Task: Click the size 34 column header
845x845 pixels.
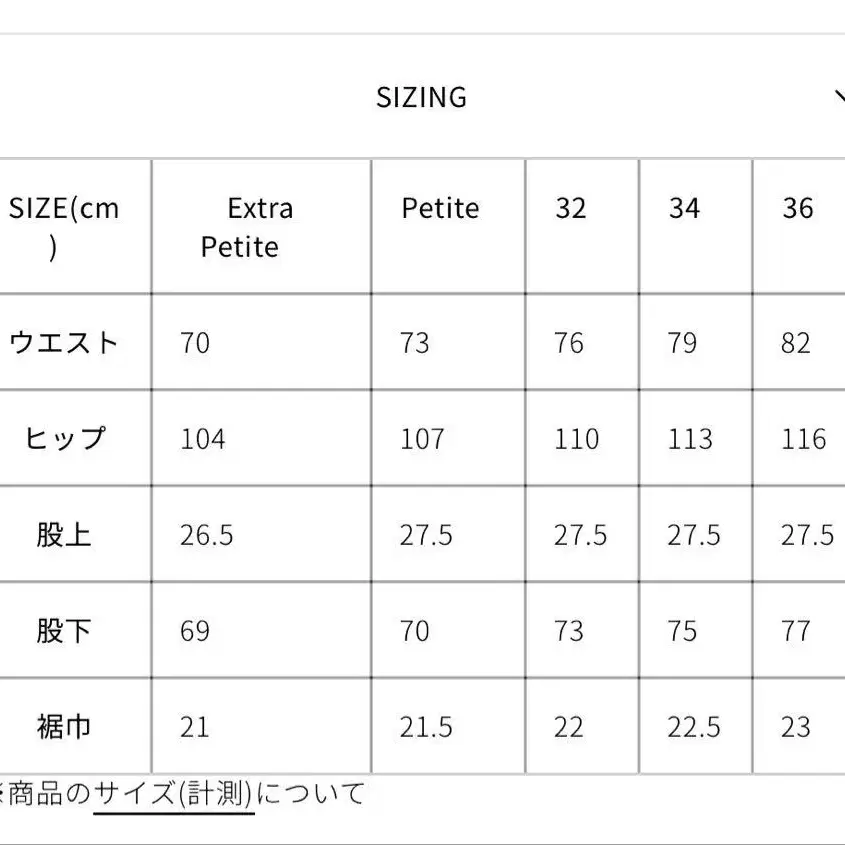Action: coord(684,209)
